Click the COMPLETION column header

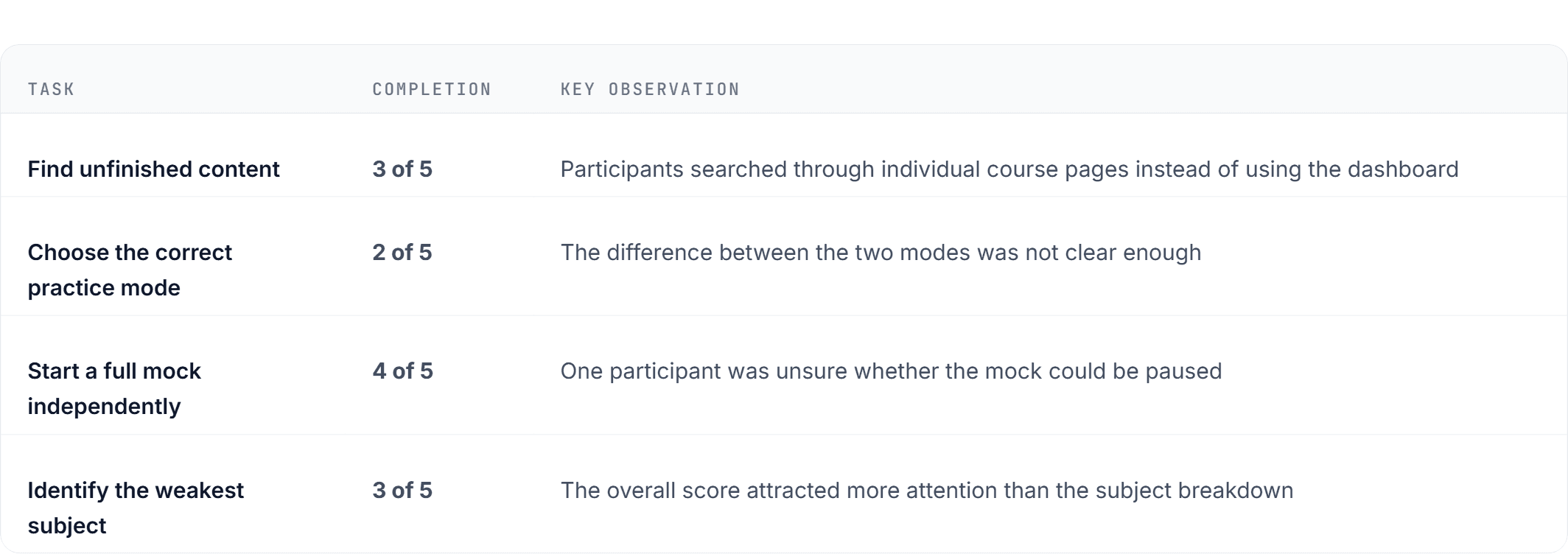click(x=432, y=89)
